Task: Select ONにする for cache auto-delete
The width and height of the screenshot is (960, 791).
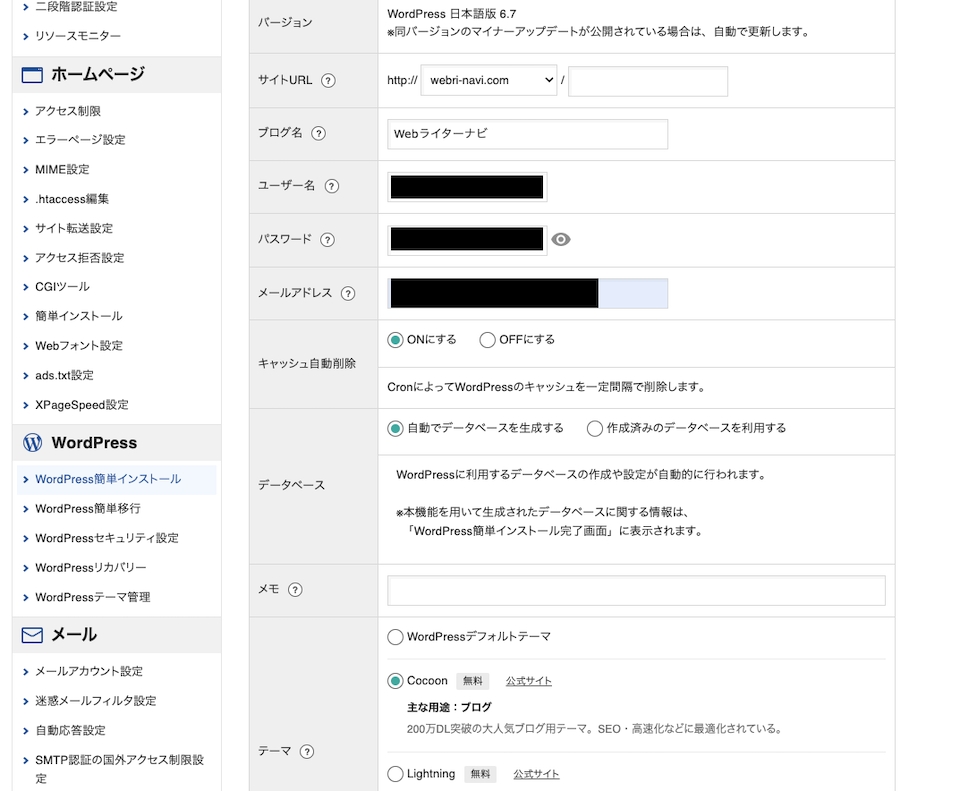Action: (396, 340)
